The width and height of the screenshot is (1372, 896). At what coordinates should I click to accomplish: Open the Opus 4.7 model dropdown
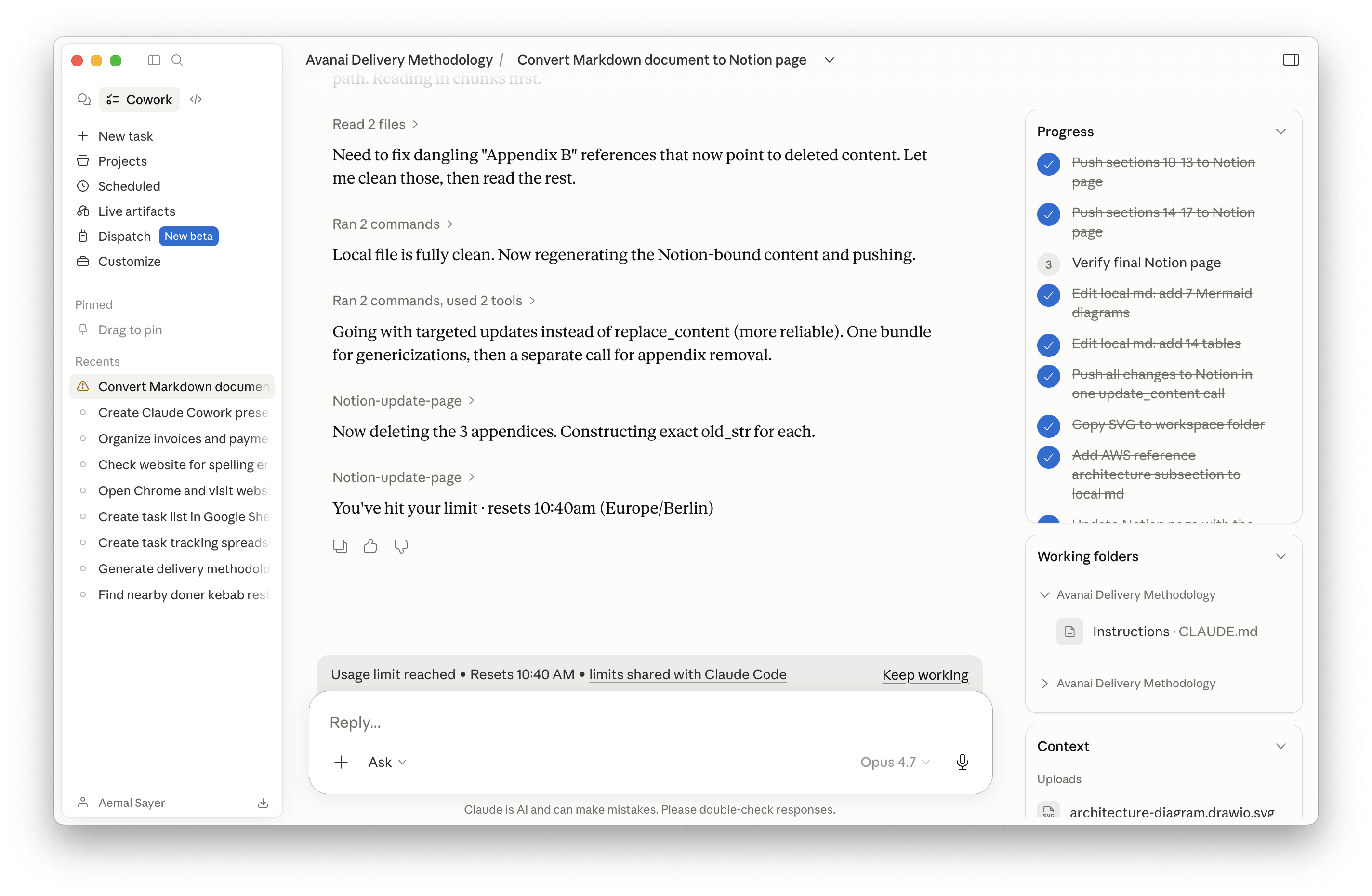pos(894,762)
